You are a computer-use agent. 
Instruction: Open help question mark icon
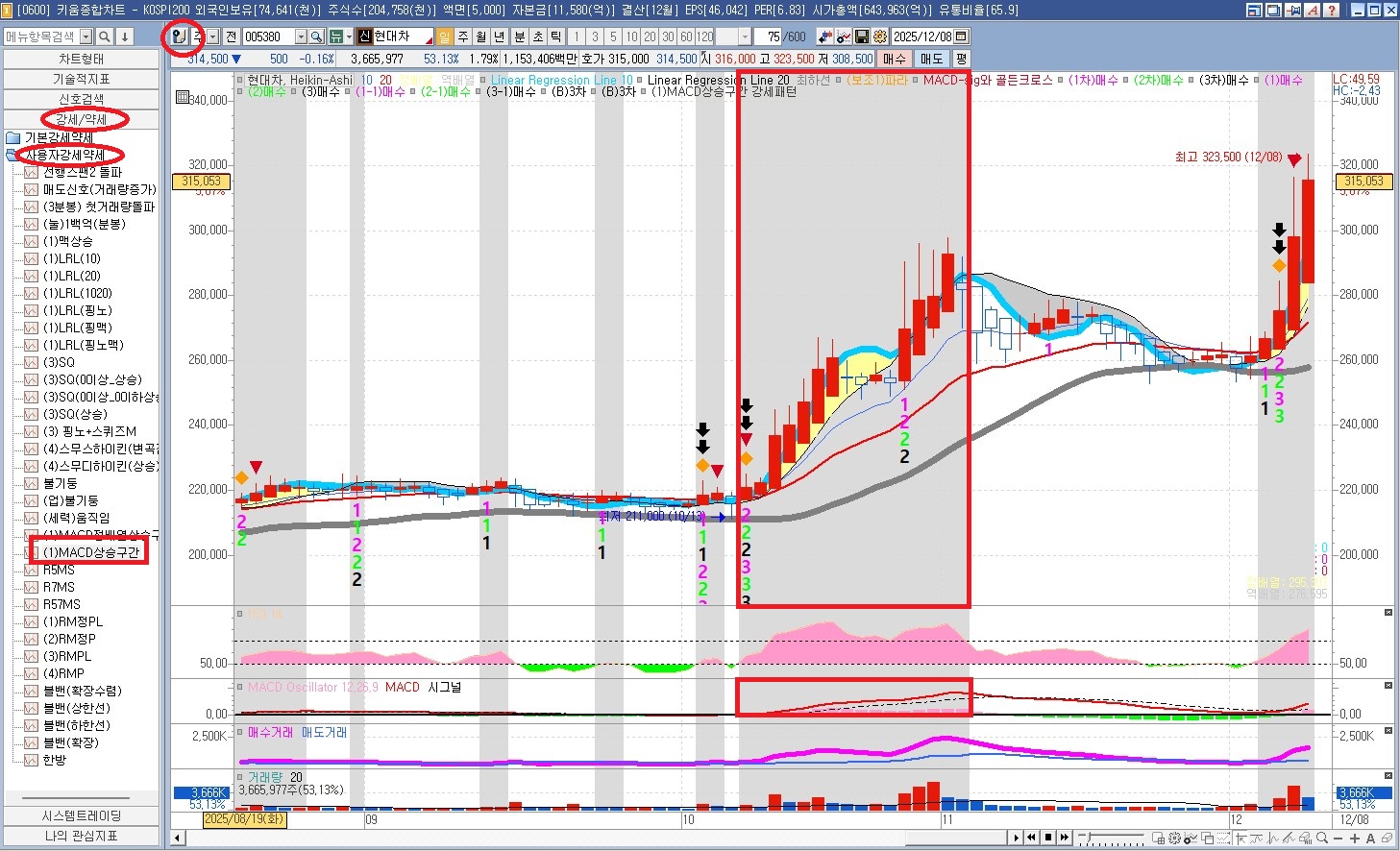pyautogui.click(x=1331, y=10)
